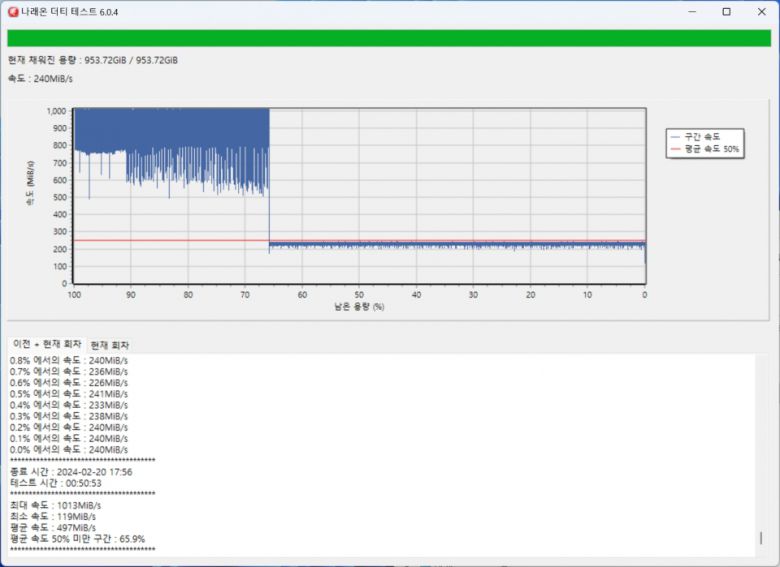Click the 테스트 시간 00:50:53 log line
The image size is (780, 567).
pyautogui.click(x=56, y=482)
